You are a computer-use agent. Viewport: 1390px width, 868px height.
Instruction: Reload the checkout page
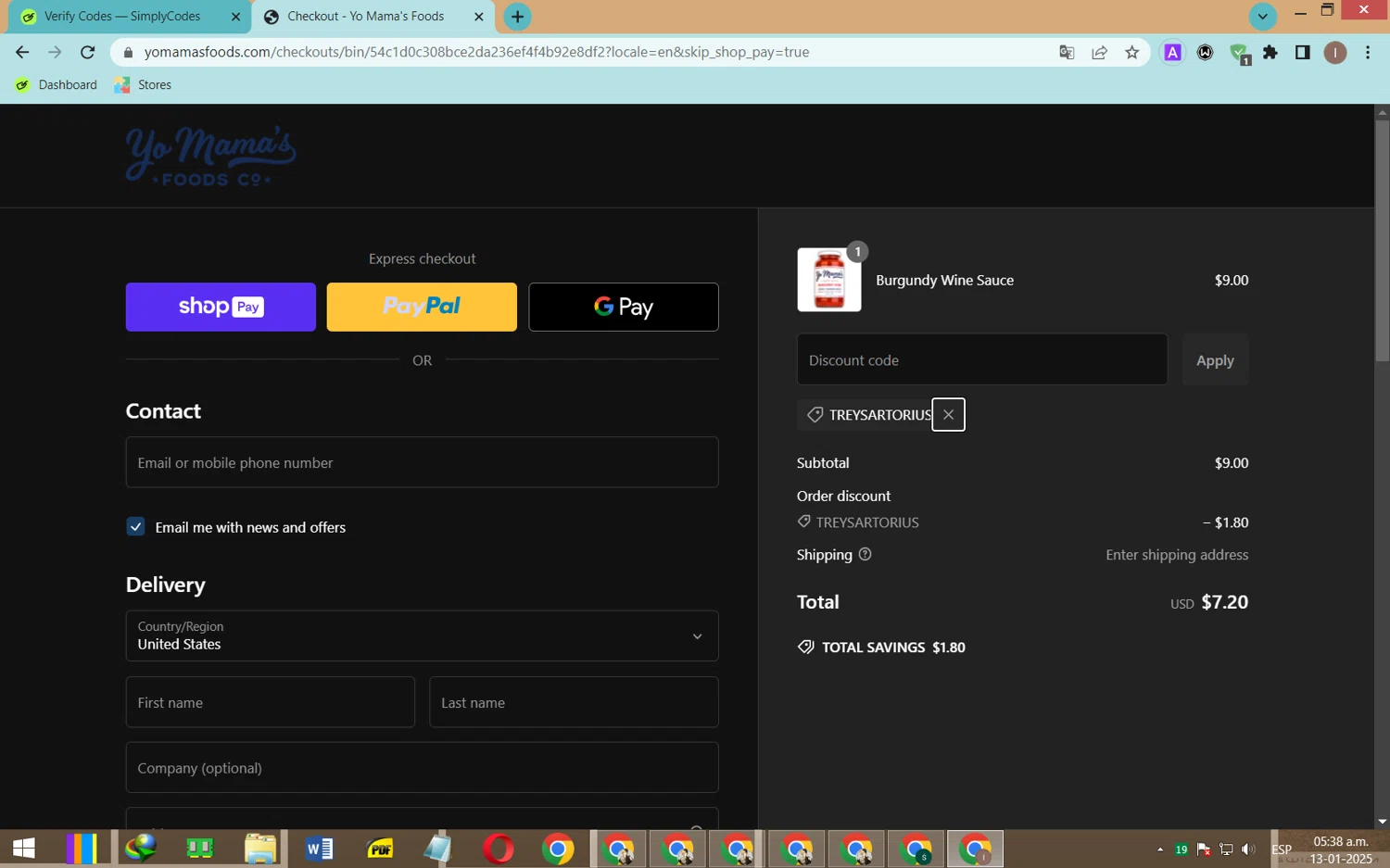pos(87,52)
